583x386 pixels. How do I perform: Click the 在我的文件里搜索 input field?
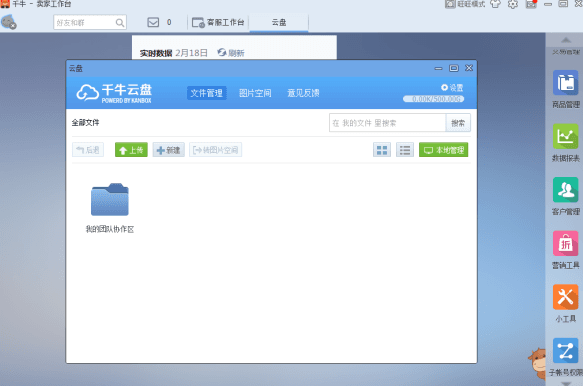387,123
